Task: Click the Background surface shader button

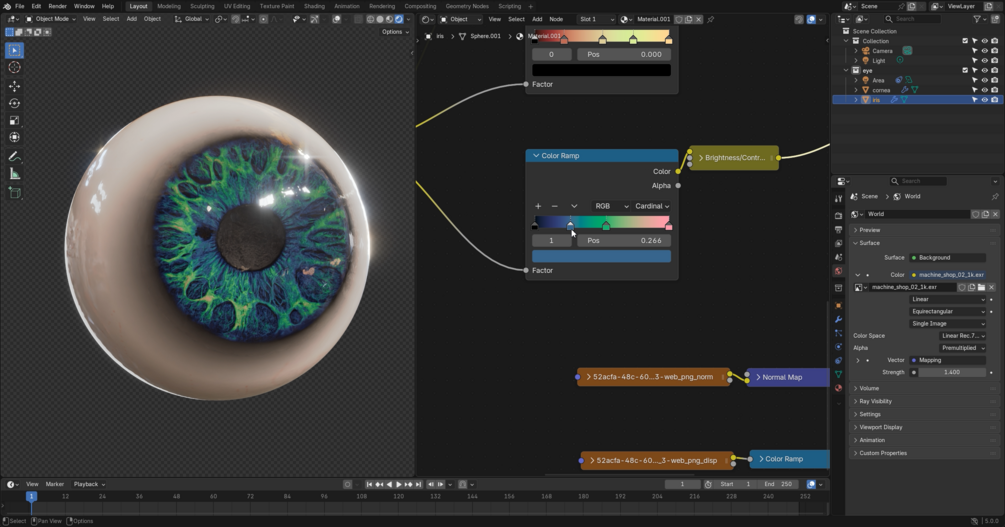Action: [948, 258]
